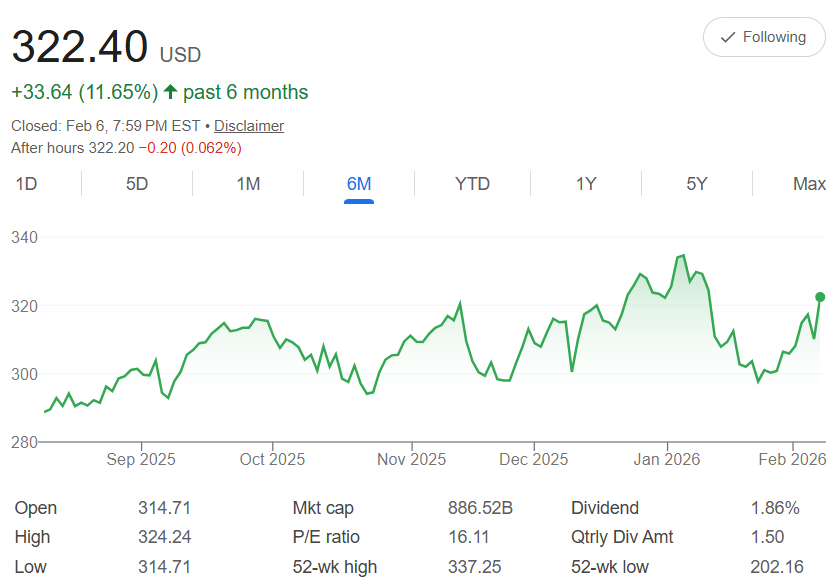
Task: Click the Dec 2025 axis label
Action: point(534,460)
